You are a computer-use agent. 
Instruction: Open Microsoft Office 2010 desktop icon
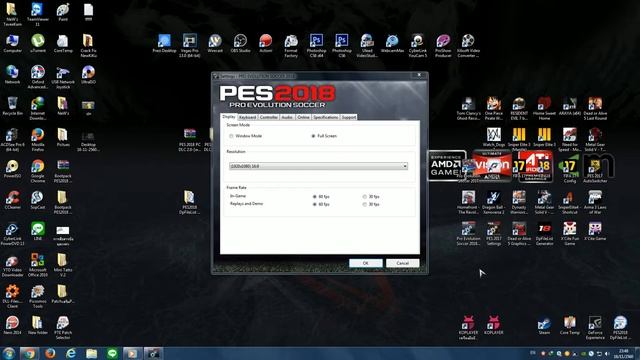pyautogui.click(x=38, y=264)
